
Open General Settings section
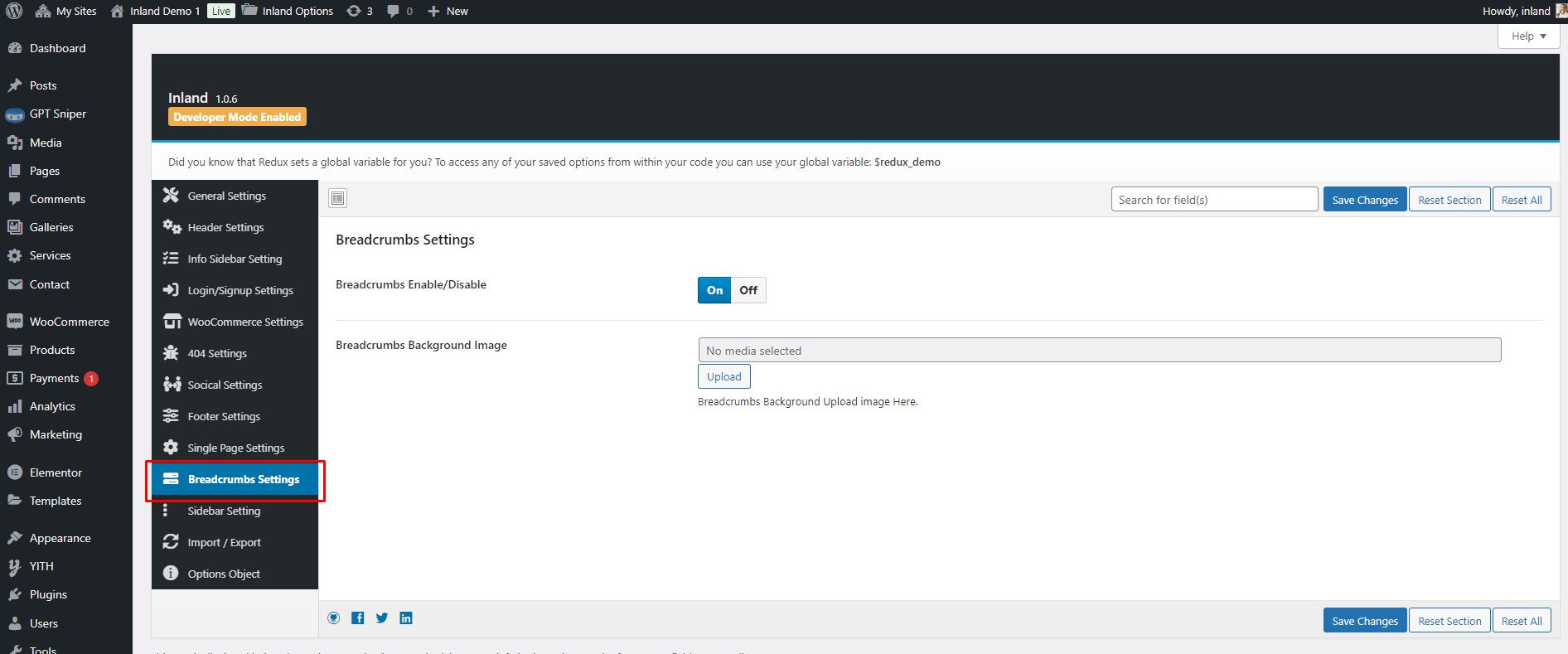click(x=235, y=196)
